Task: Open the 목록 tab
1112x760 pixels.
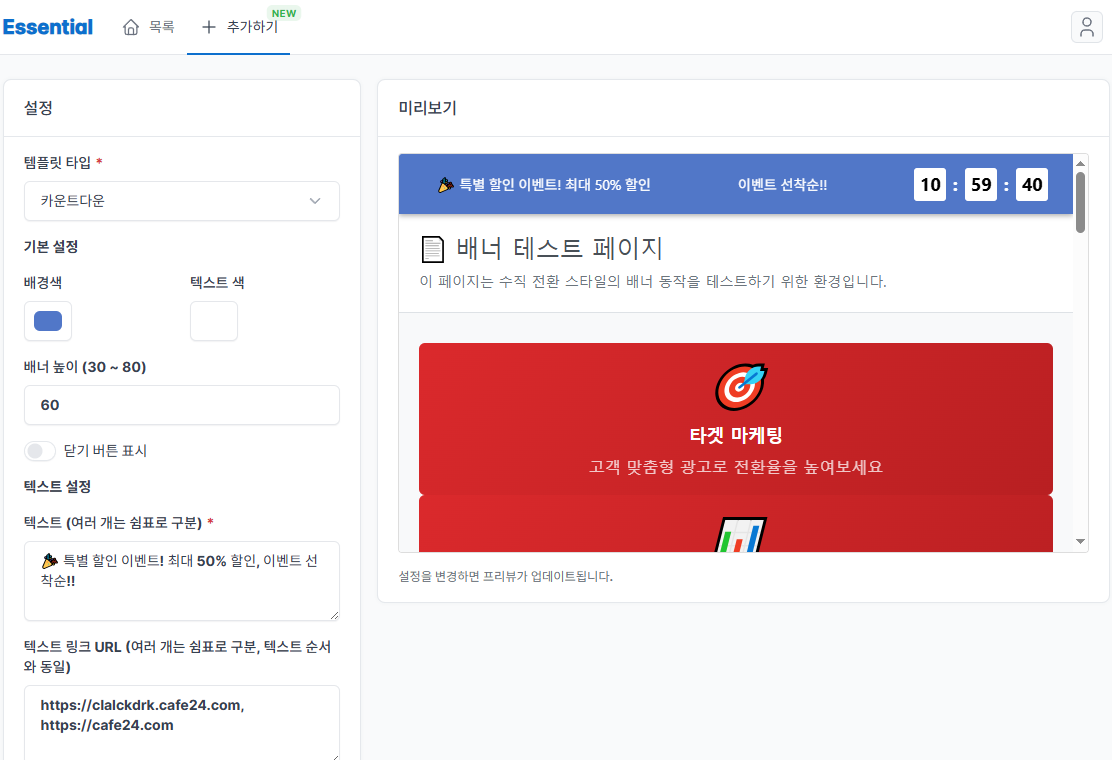Action: 149,27
